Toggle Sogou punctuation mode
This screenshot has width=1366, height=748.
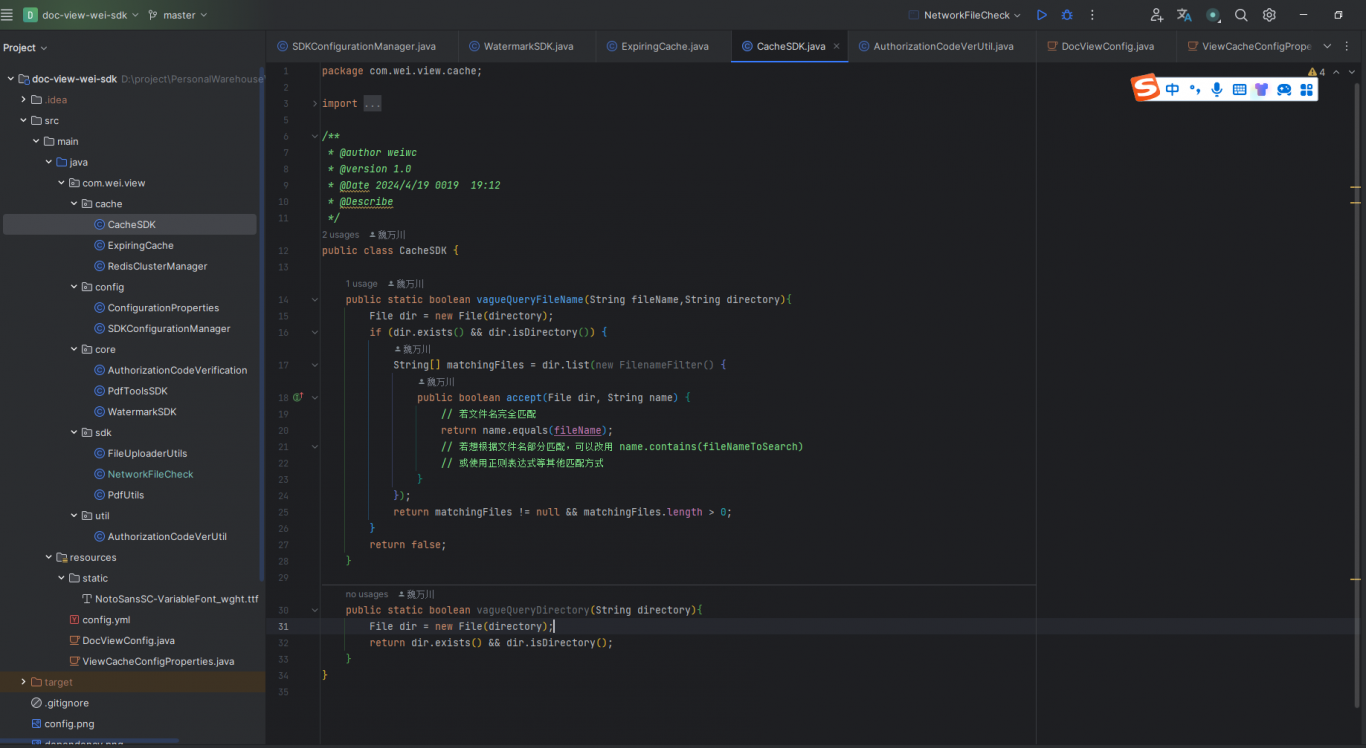tap(1194, 89)
